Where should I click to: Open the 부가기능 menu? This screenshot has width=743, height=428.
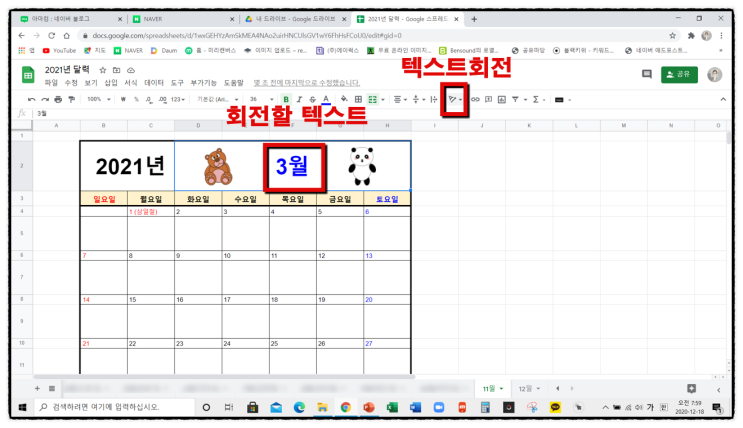[x=204, y=83]
